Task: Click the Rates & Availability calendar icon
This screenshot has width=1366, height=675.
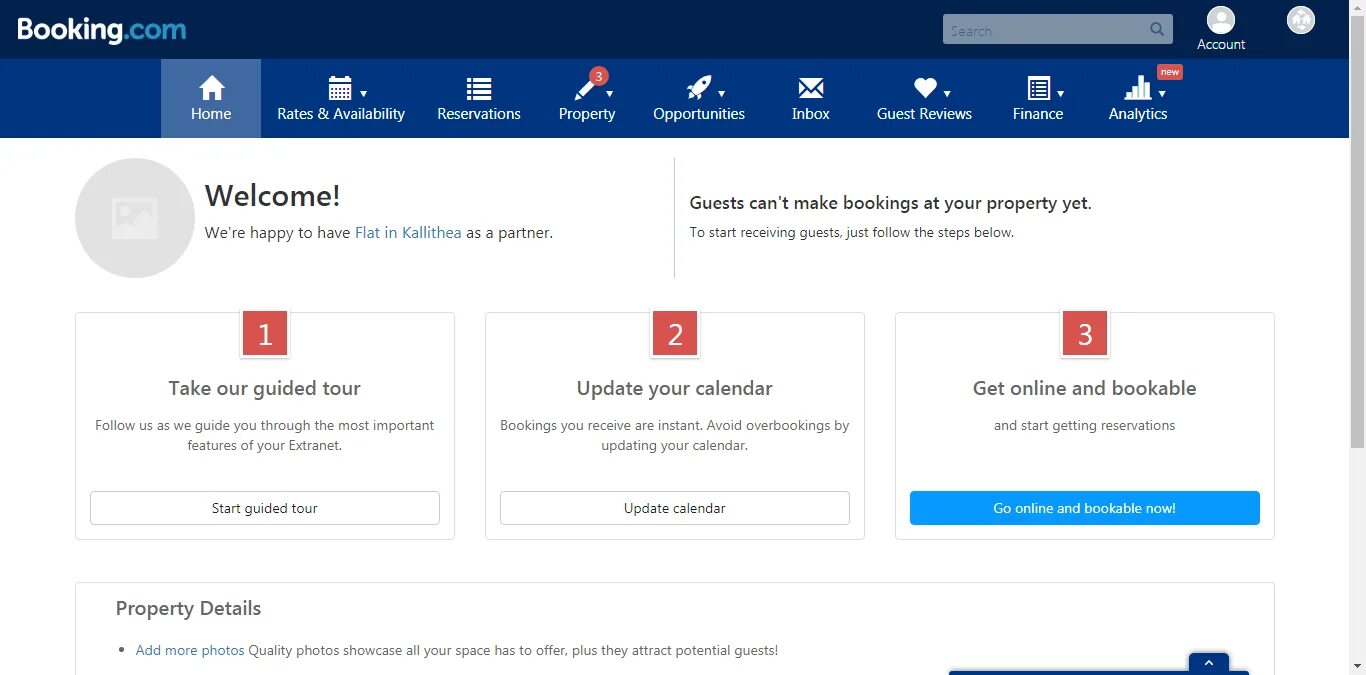Action: coord(340,88)
